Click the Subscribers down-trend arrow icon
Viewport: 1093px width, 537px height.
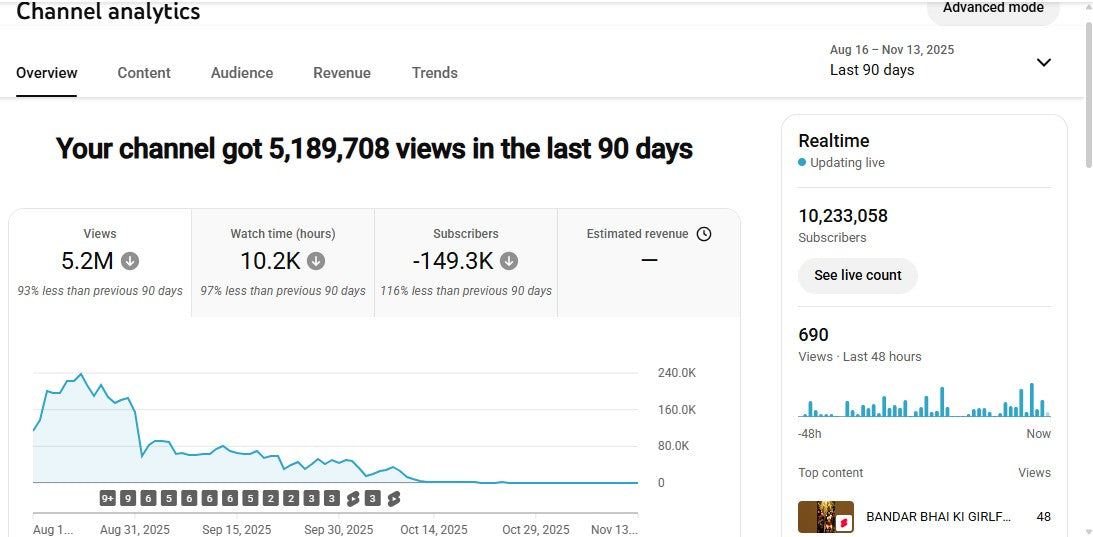coord(509,261)
